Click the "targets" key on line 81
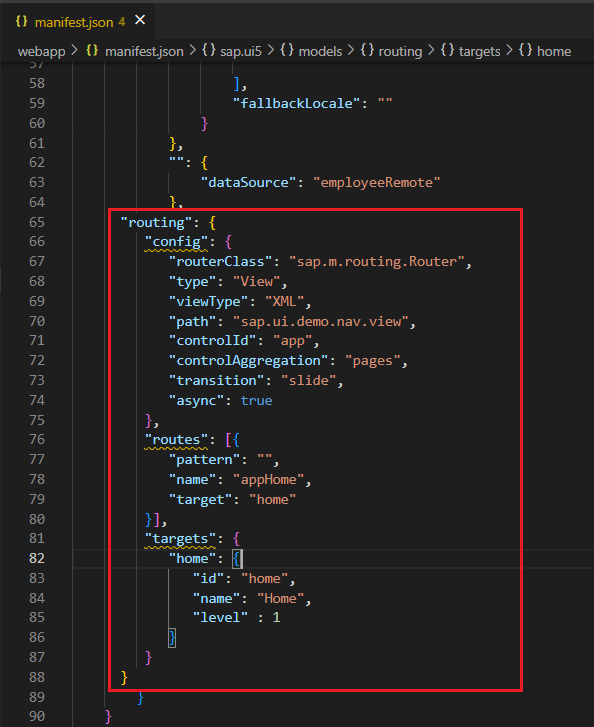Image resolution: width=594 pixels, height=727 pixels. (180, 539)
